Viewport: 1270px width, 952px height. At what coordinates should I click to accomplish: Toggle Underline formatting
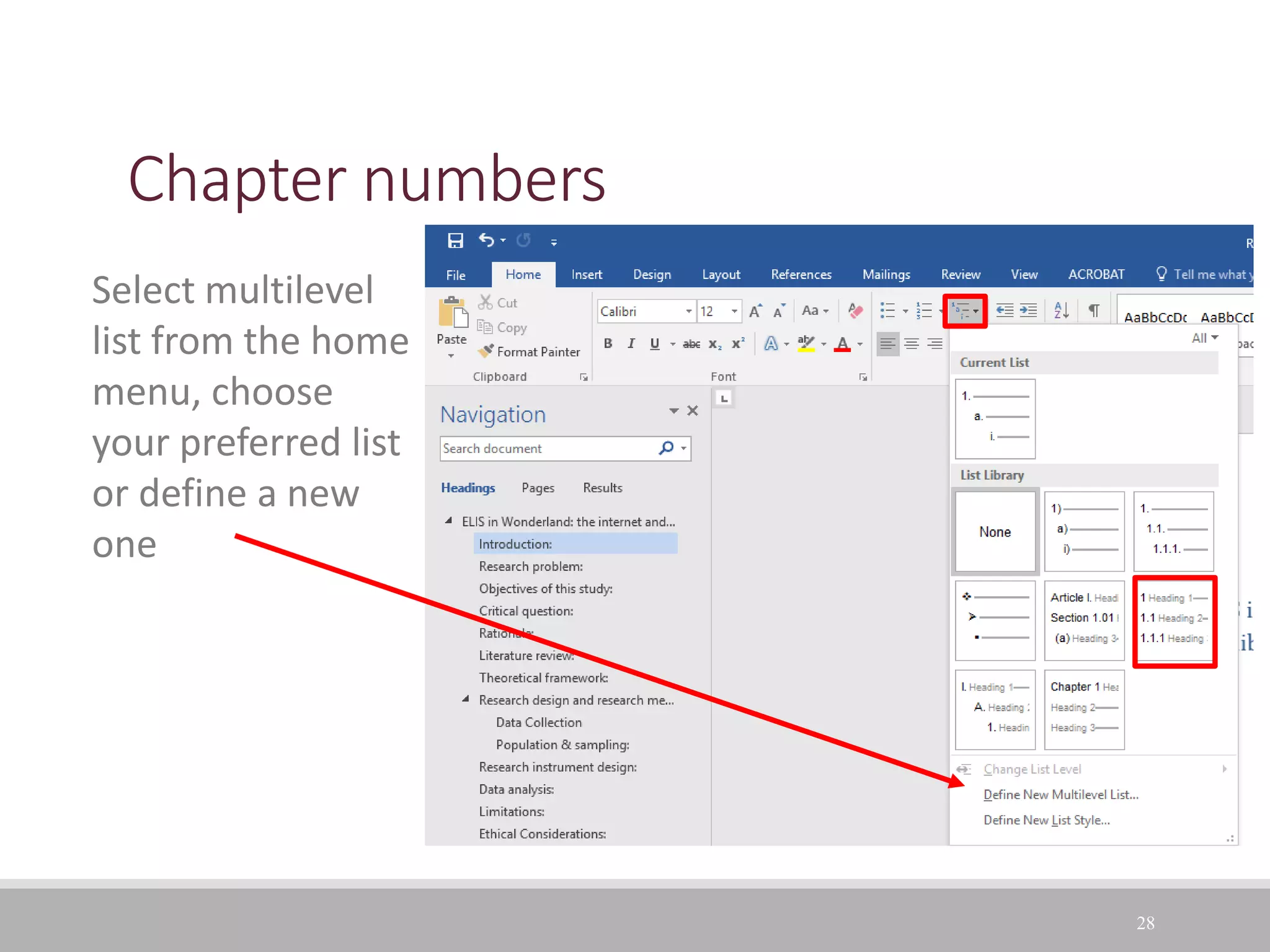click(x=654, y=343)
